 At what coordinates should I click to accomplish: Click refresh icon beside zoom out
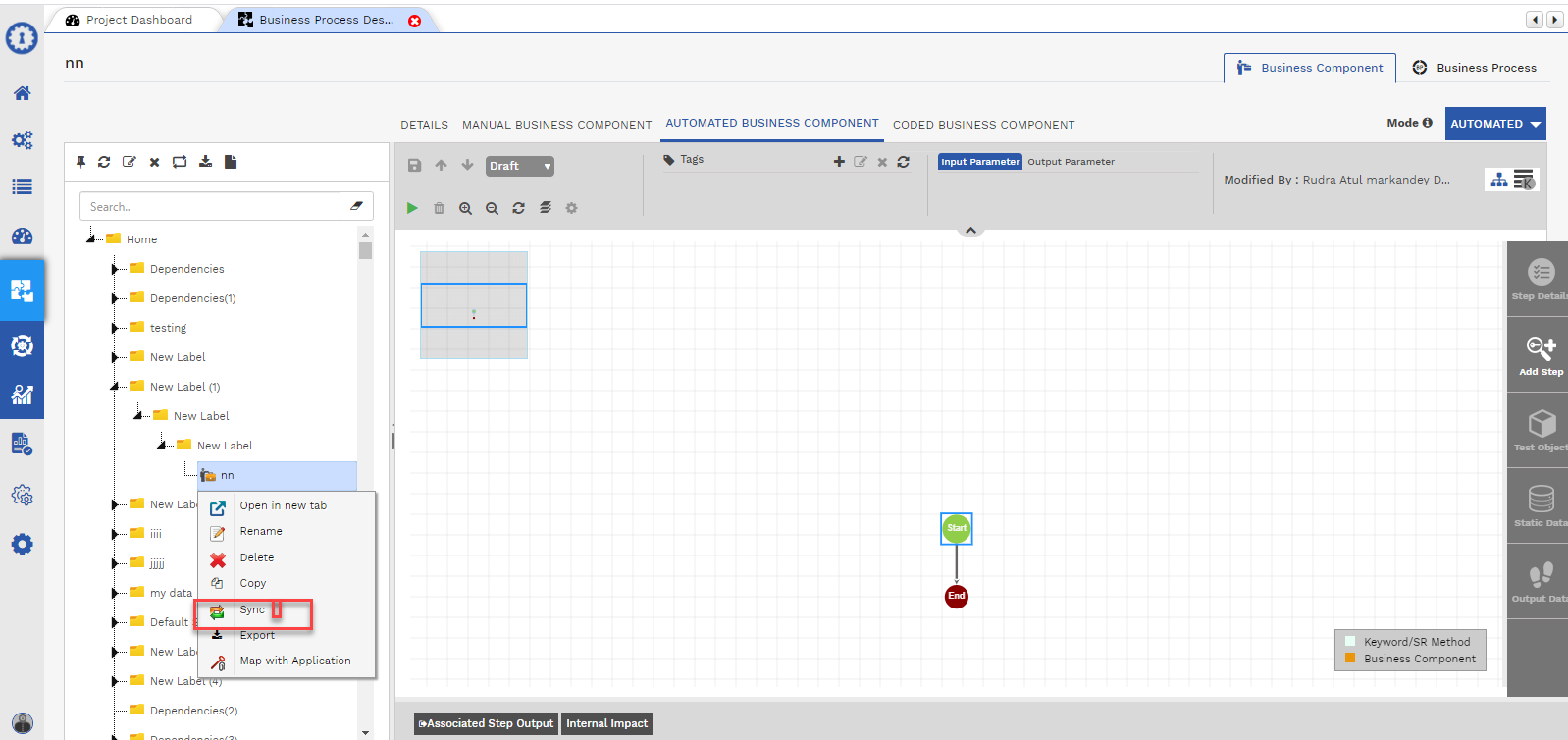[518, 208]
